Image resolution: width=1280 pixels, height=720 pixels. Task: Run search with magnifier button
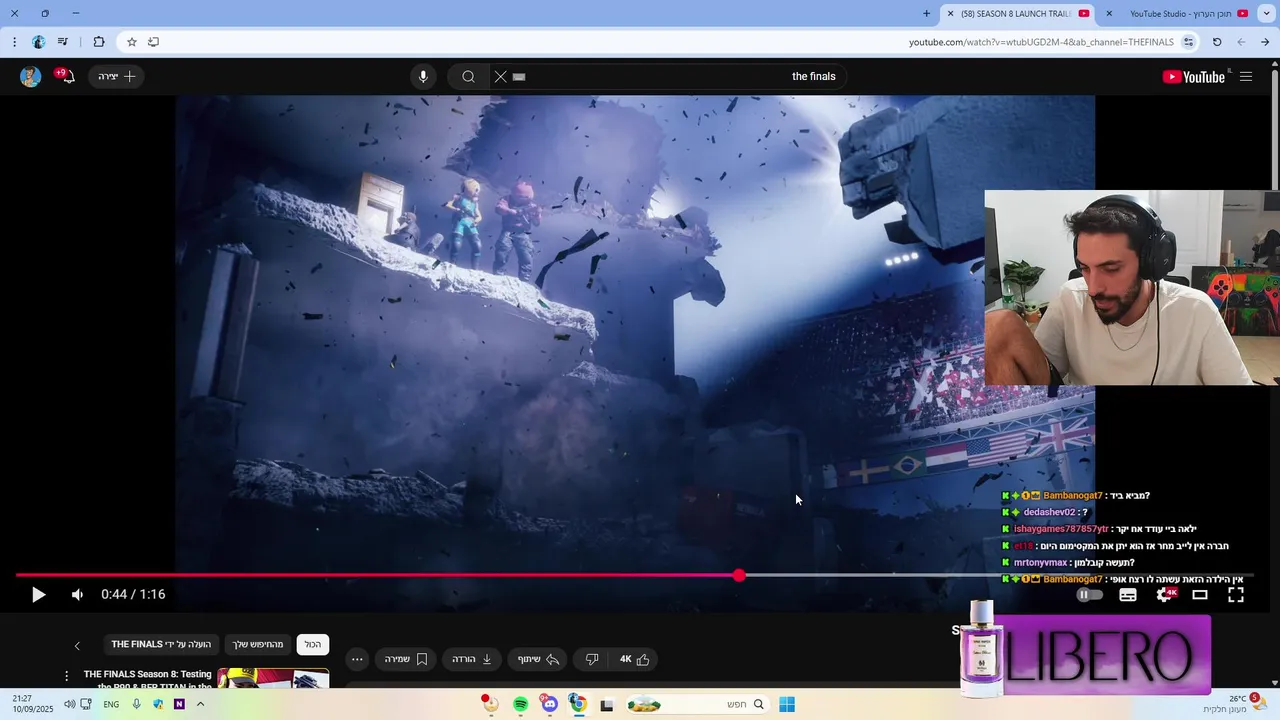468,77
